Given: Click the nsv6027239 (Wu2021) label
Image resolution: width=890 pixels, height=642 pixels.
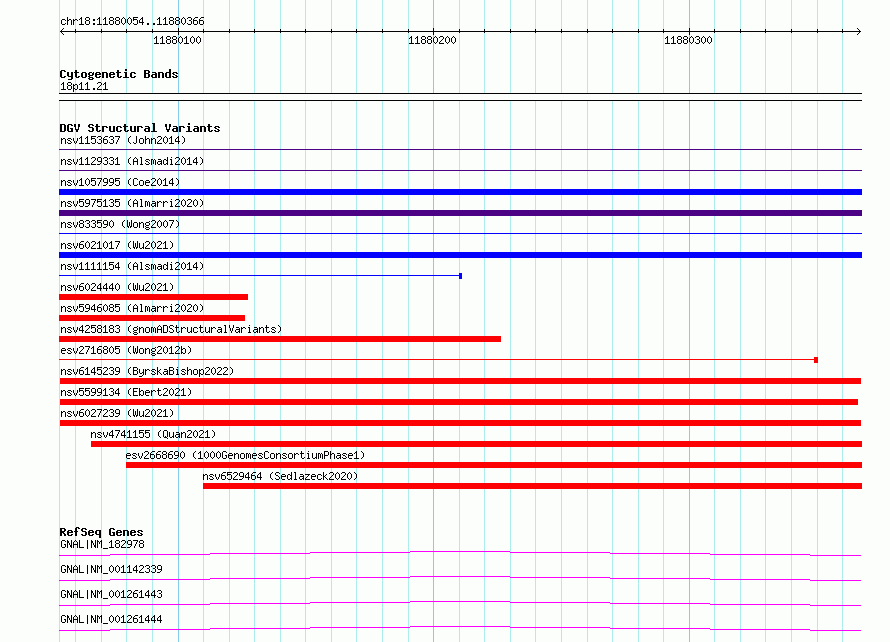Looking at the screenshot, I should point(117,413).
